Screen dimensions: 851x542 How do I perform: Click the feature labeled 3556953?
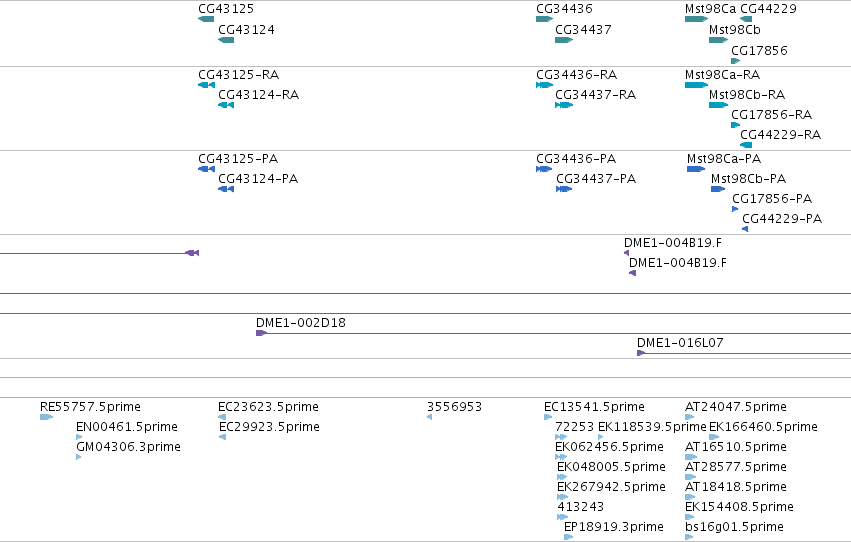click(x=455, y=407)
